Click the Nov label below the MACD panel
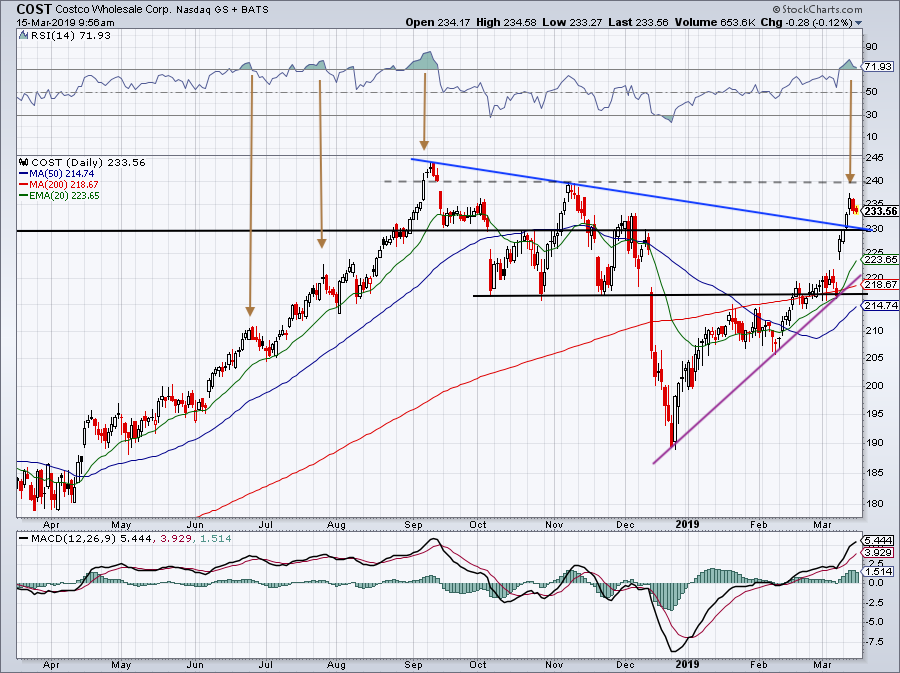The image size is (900, 673). (x=554, y=665)
